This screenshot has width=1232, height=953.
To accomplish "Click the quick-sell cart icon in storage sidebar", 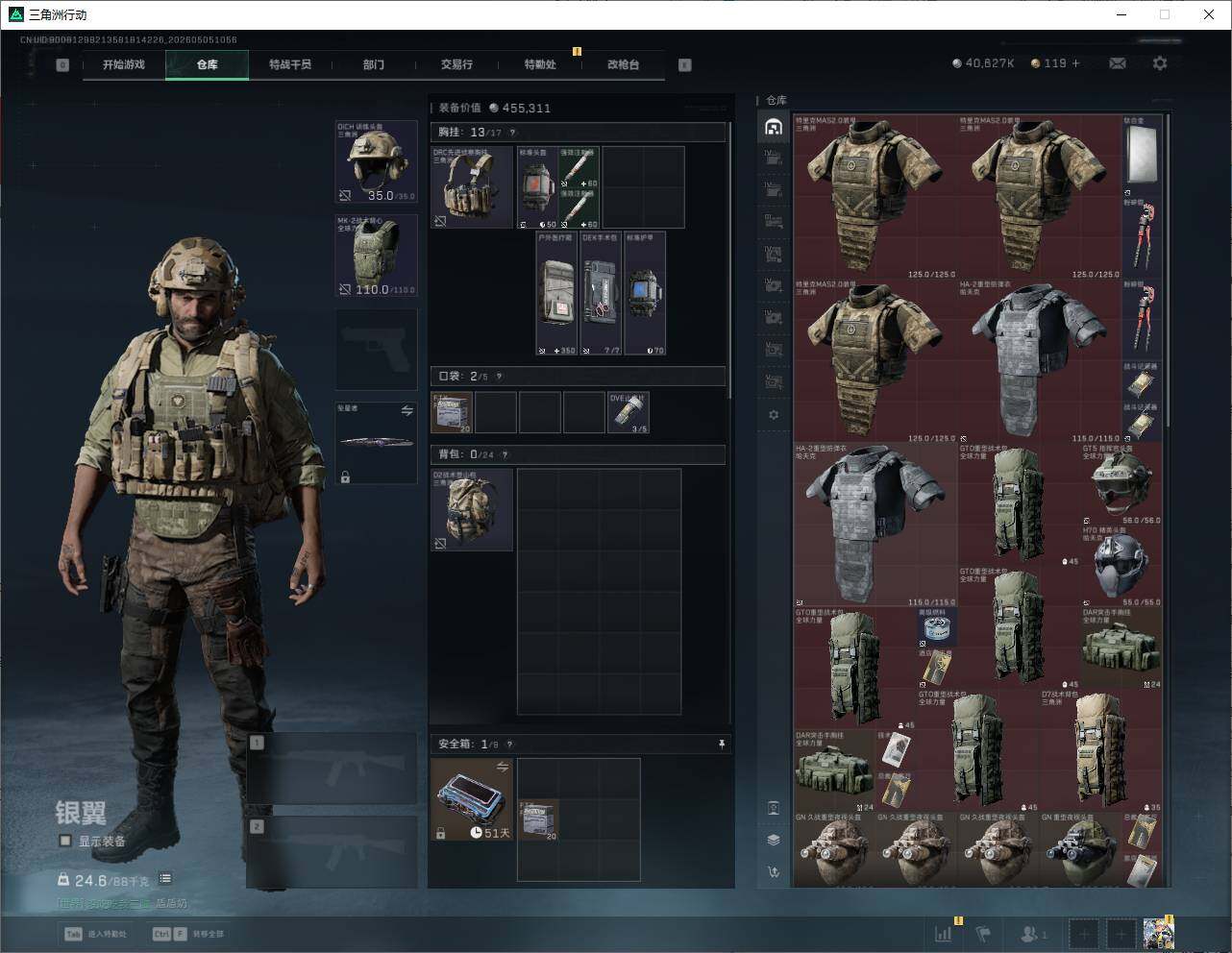I will pos(774,872).
